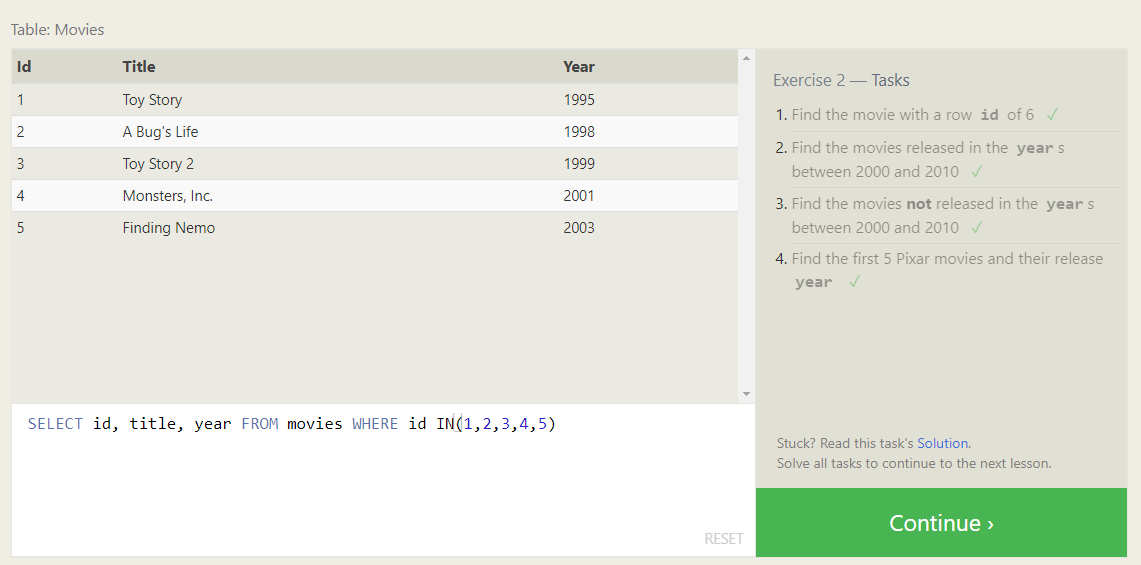Click the Continue button

941,523
